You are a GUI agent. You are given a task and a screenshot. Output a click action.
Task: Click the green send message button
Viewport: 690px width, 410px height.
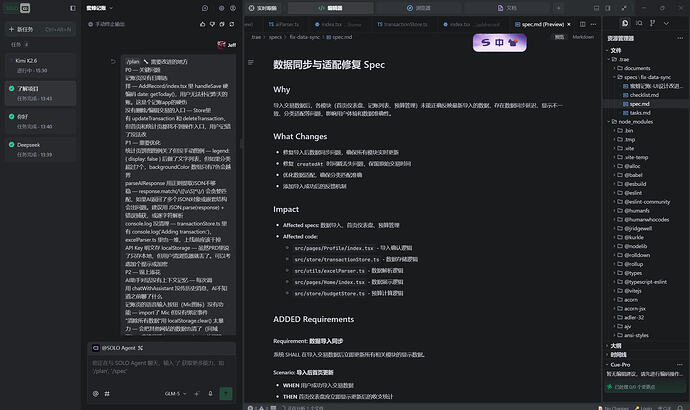tap(226, 394)
